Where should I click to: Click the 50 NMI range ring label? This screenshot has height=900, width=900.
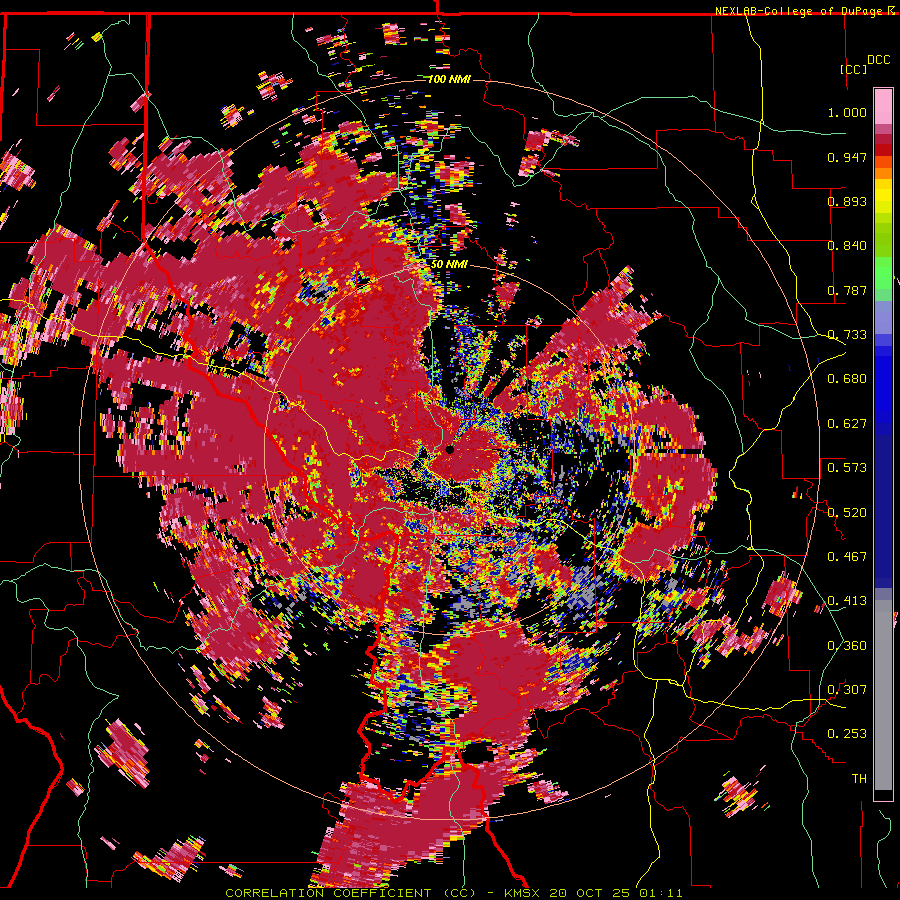click(449, 264)
